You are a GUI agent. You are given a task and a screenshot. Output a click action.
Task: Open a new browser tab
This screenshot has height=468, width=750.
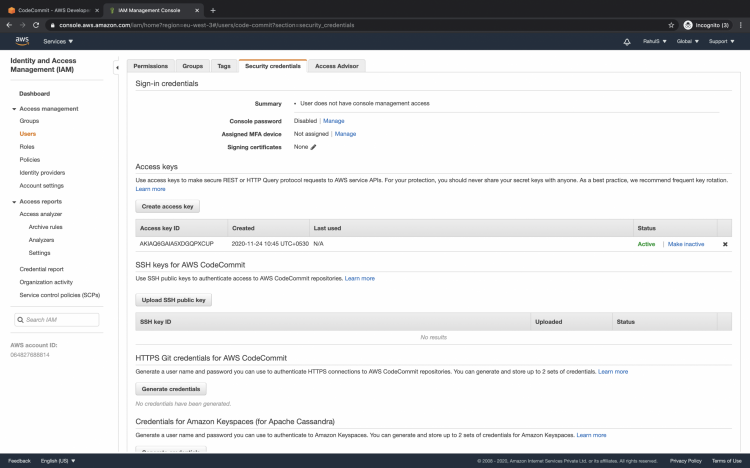pos(213,10)
